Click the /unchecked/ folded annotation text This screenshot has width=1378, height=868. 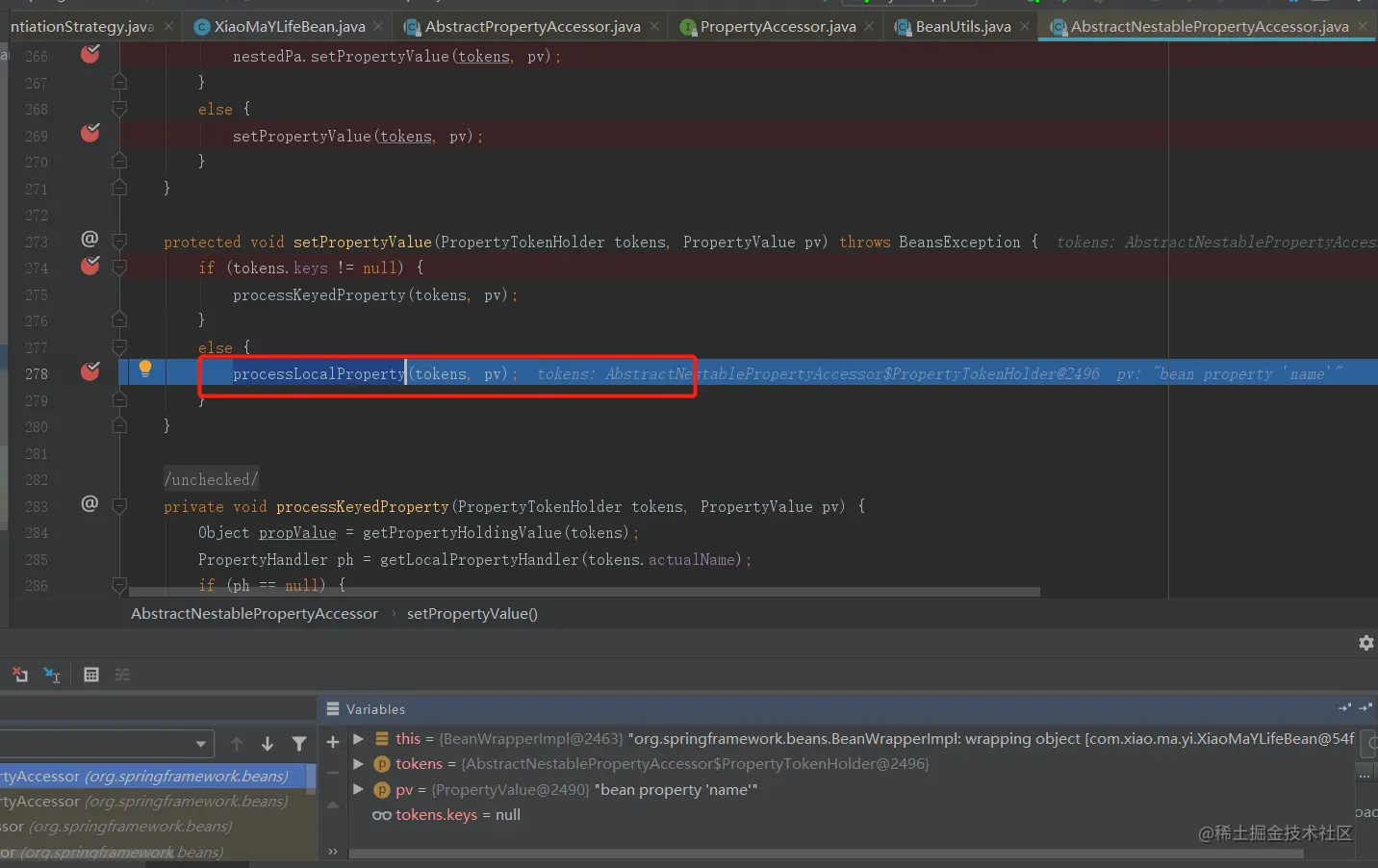tap(211, 480)
